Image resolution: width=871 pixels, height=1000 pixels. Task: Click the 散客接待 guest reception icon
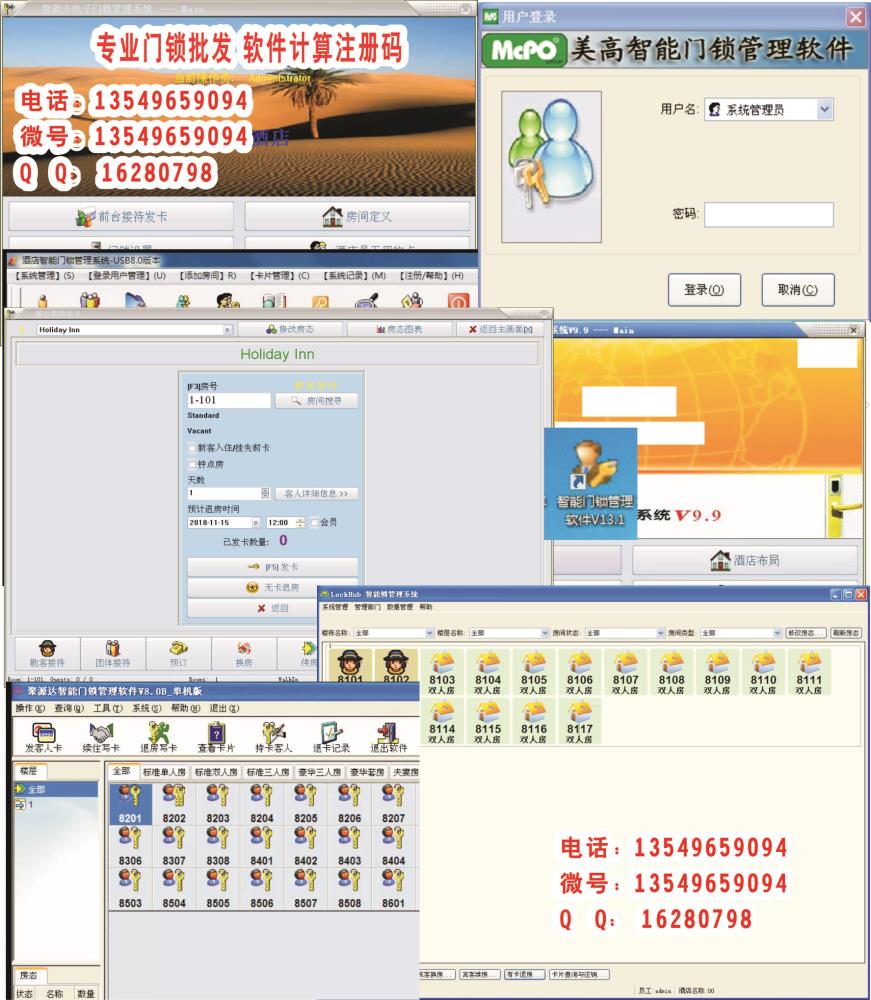point(47,654)
